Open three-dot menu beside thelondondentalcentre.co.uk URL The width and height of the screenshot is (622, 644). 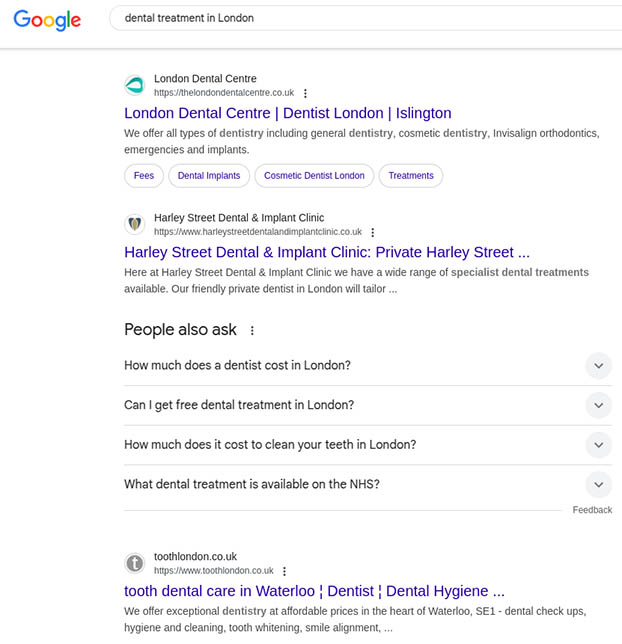(305, 93)
